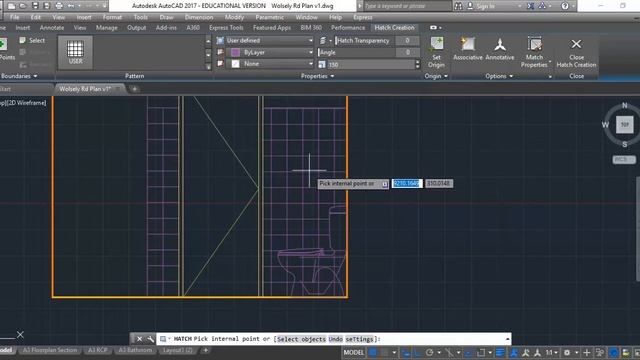640x360 pixels.
Task: Open the hatch type dropdown 'User defined'
Action: [x=269, y=40]
